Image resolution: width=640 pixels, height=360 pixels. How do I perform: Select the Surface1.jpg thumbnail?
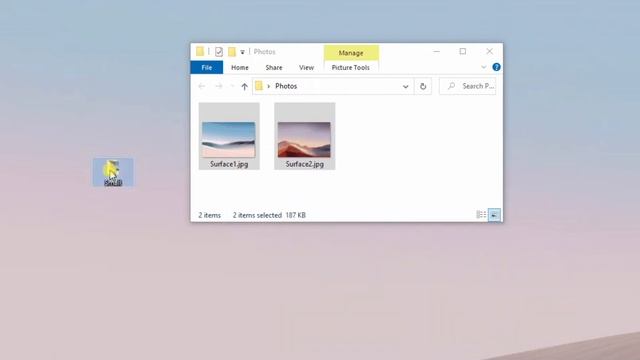coord(229,140)
